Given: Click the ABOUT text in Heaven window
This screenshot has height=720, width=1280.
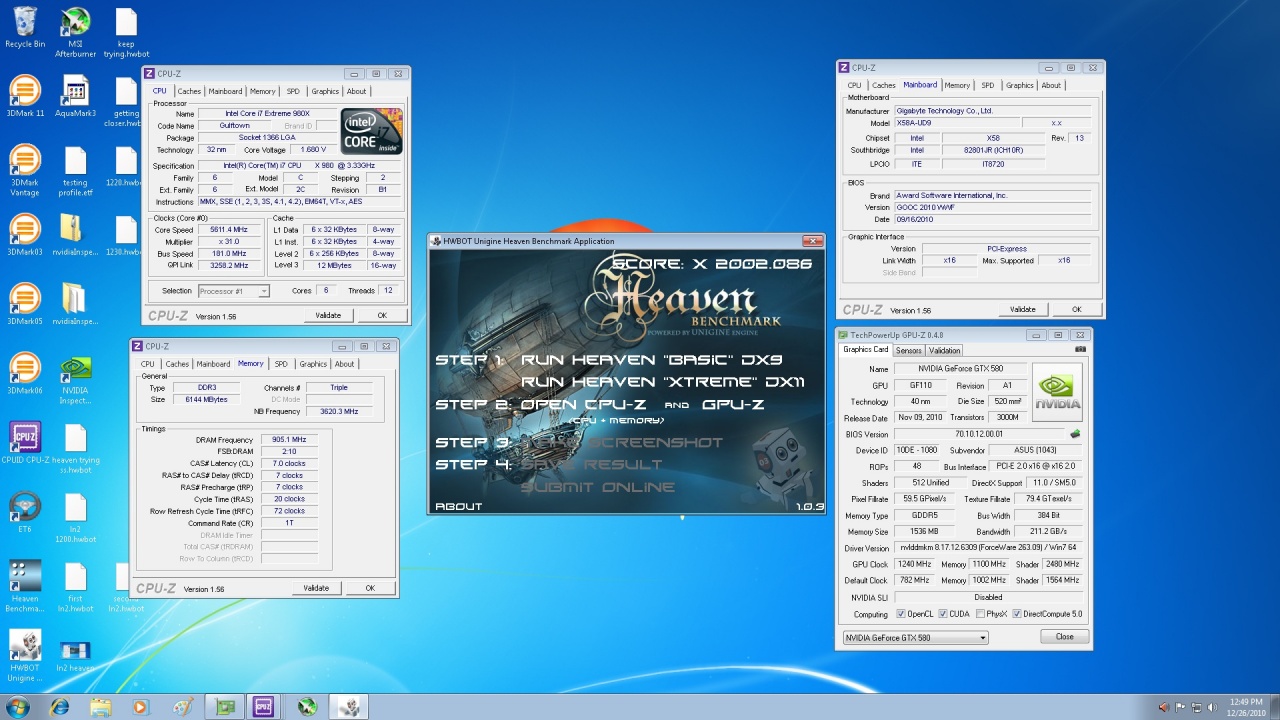Looking at the screenshot, I should 459,506.
